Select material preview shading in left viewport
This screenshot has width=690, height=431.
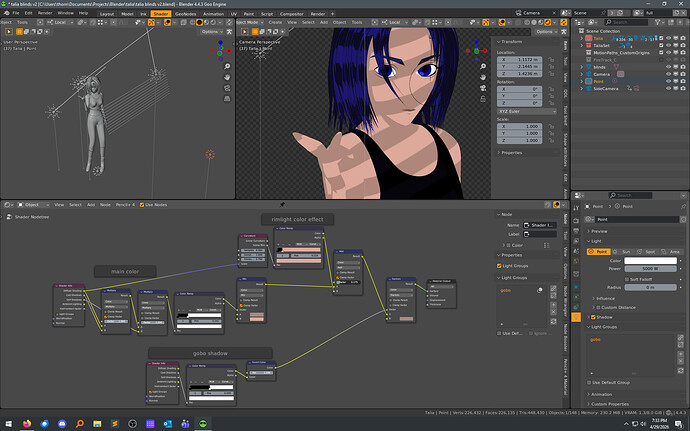pyautogui.click(x=206, y=22)
